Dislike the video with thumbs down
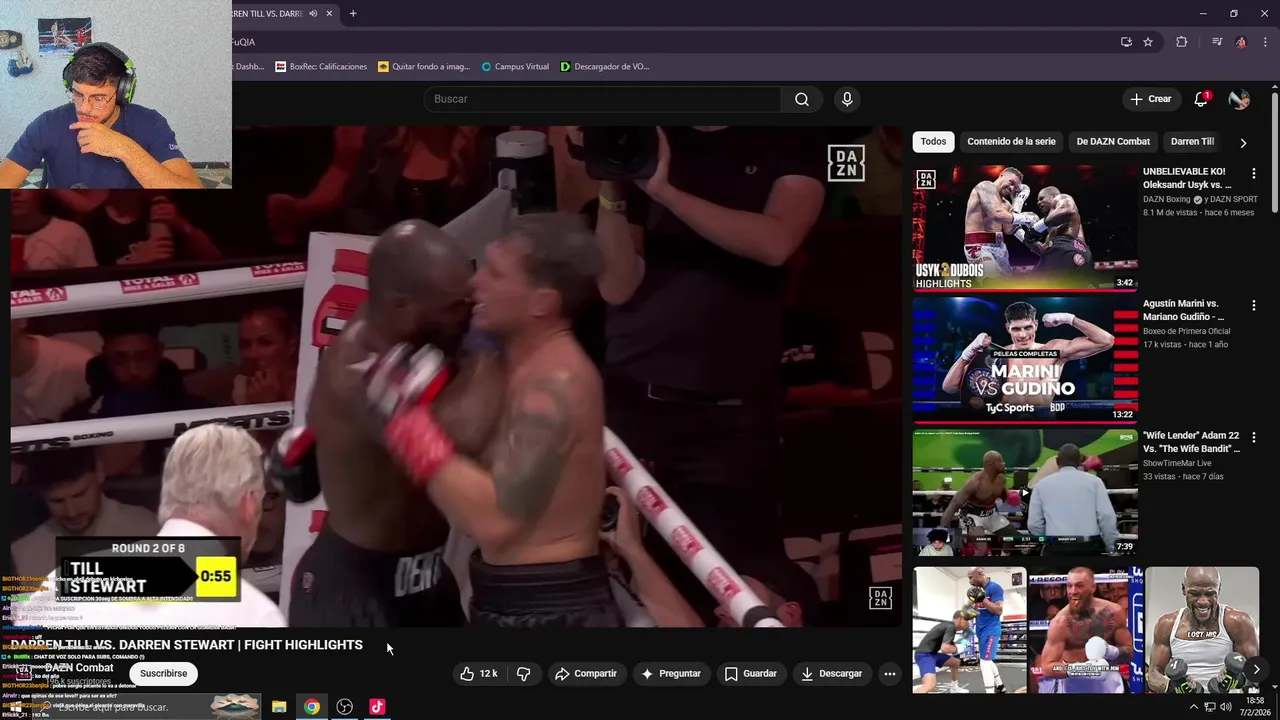Screen dimensions: 1280x720 click(523, 674)
